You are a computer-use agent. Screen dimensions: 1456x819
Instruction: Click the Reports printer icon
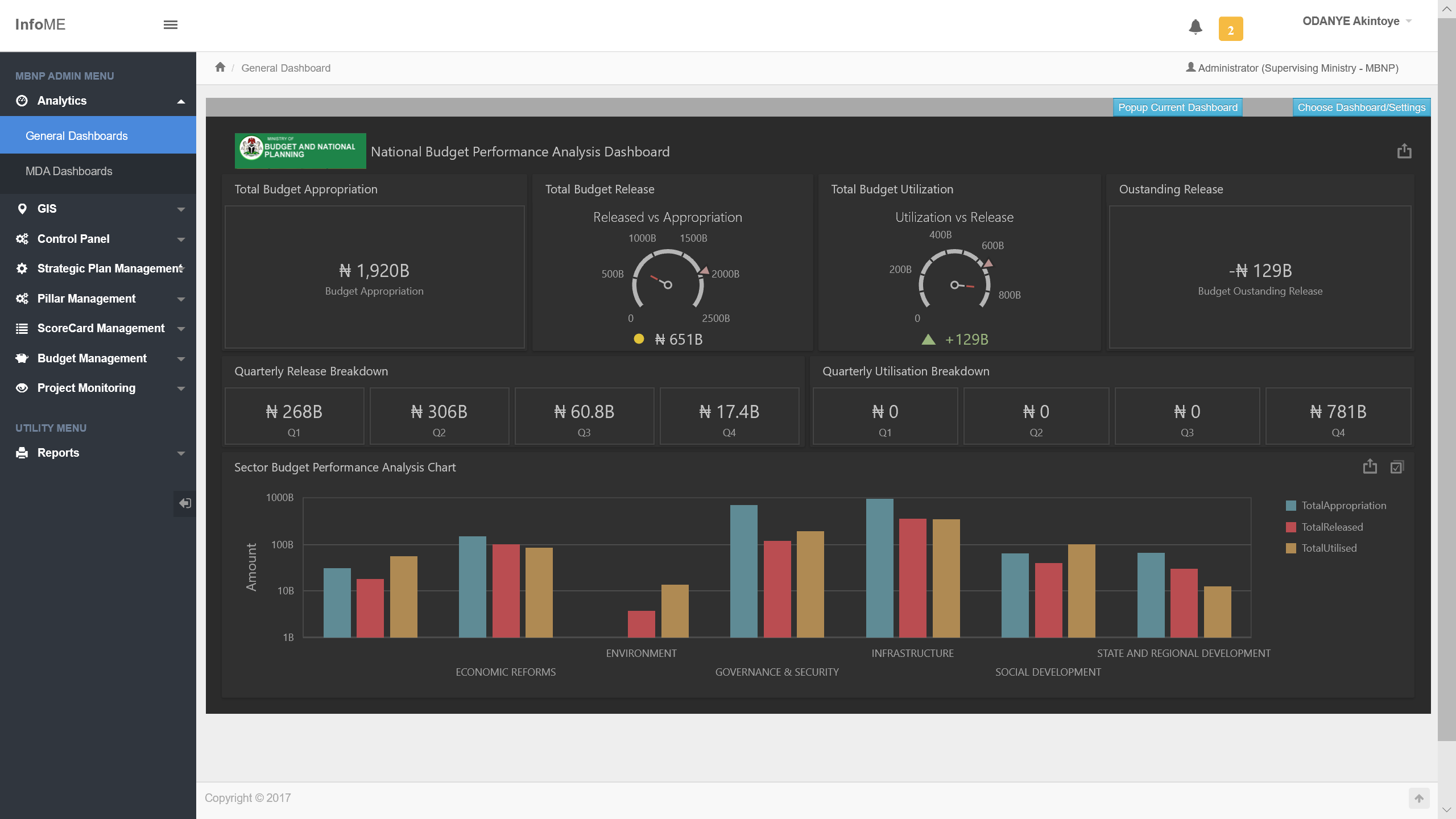coord(22,453)
